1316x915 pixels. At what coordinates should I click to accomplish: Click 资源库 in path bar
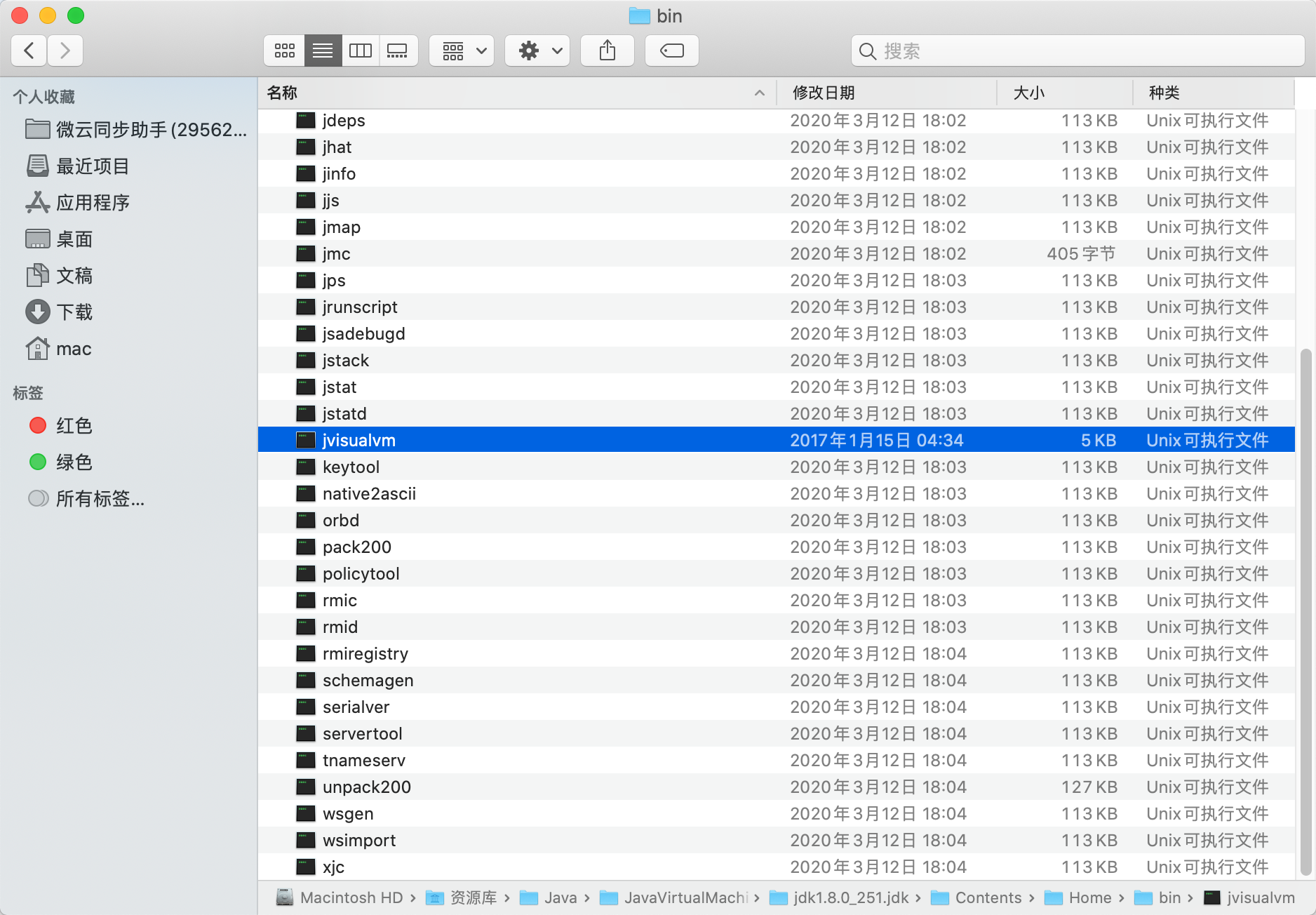[x=462, y=898]
